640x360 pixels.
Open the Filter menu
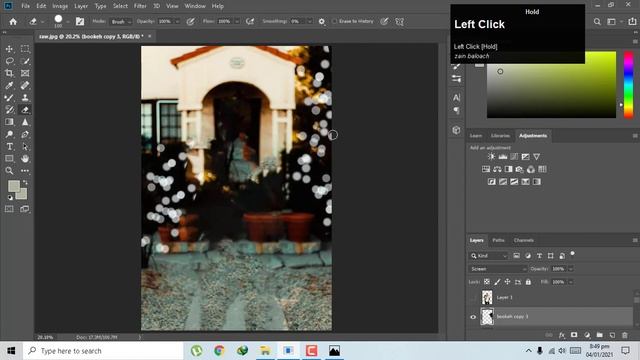140,6
